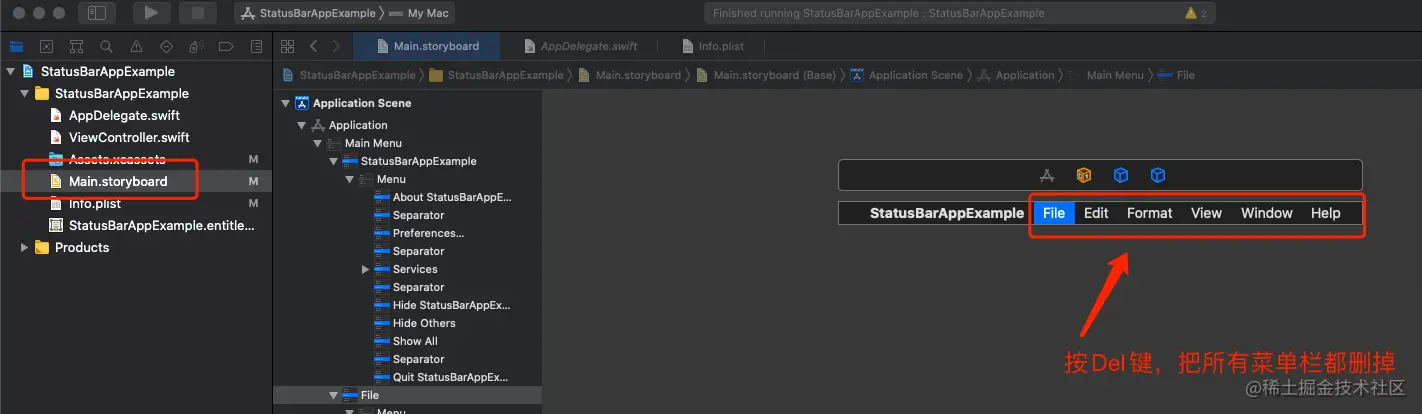Open related items grid menu
1422x414 pixels.
[x=288, y=46]
